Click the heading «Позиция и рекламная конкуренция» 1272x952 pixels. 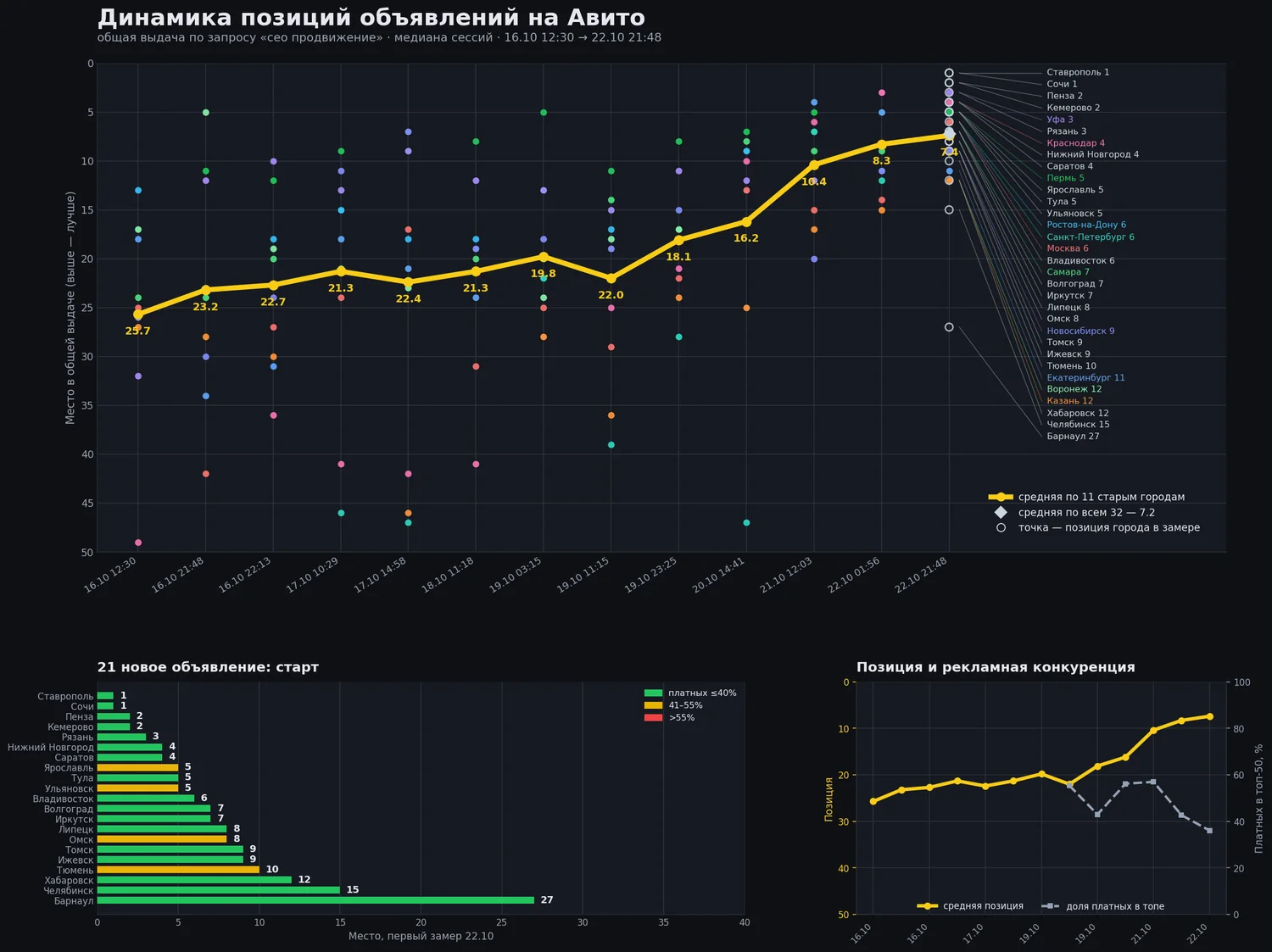click(996, 667)
